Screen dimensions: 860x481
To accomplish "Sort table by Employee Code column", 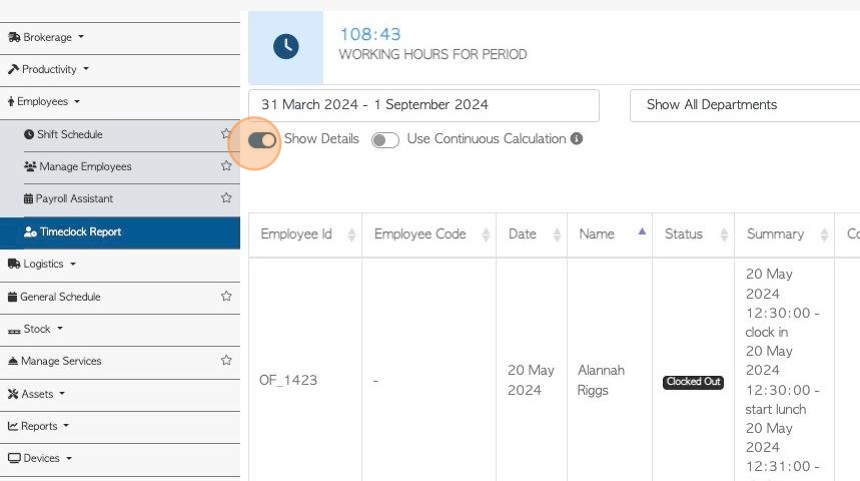I will (x=429, y=235).
